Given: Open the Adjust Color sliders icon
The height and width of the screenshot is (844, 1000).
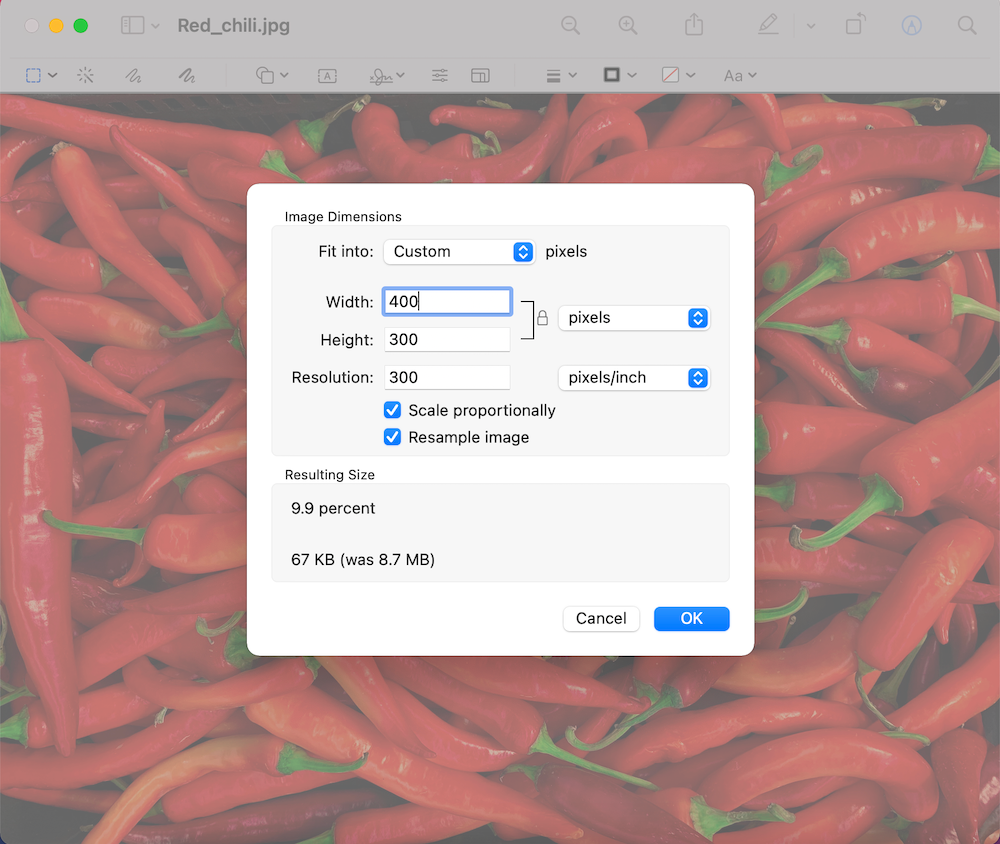Looking at the screenshot, I should tap(439, 75).
